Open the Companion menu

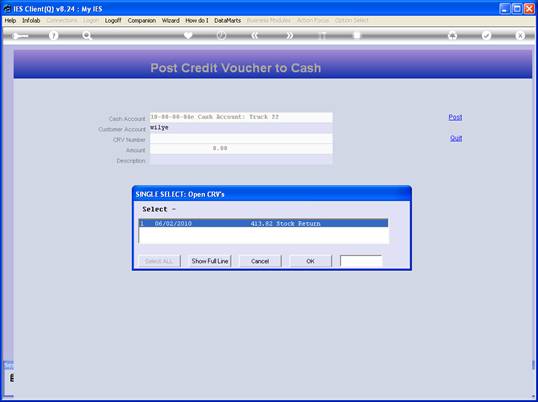click(x=142, y=21)
